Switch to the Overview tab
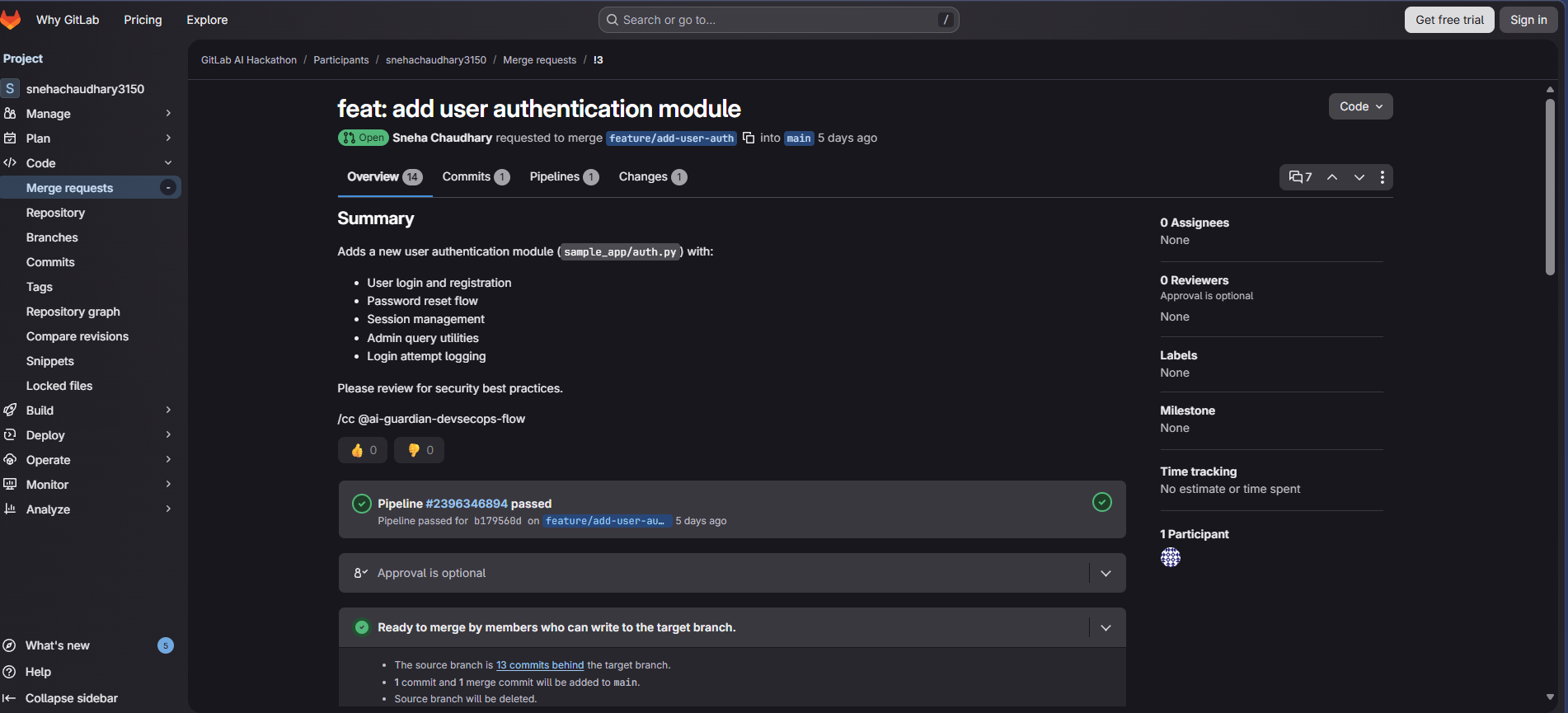This screenshot has height=713, width=1568. click(385, 176)
